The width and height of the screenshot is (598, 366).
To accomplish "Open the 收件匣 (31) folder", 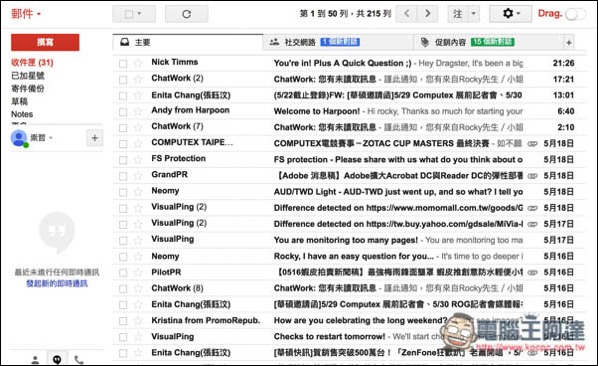I will 32,63.
